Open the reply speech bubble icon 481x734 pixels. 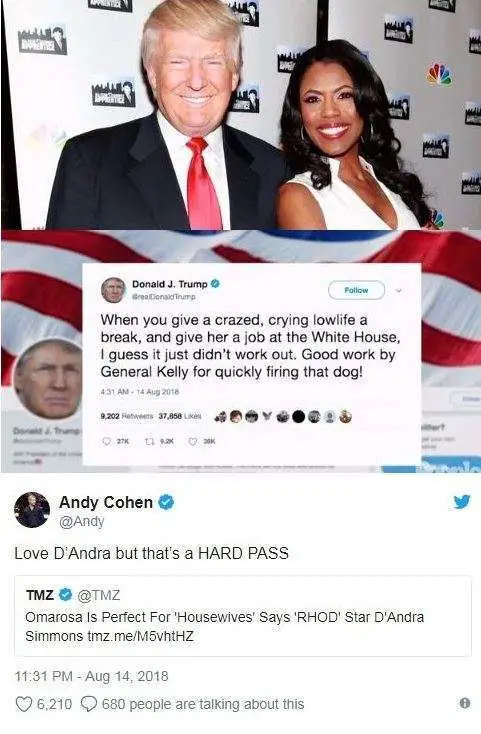tap(89, 703)
